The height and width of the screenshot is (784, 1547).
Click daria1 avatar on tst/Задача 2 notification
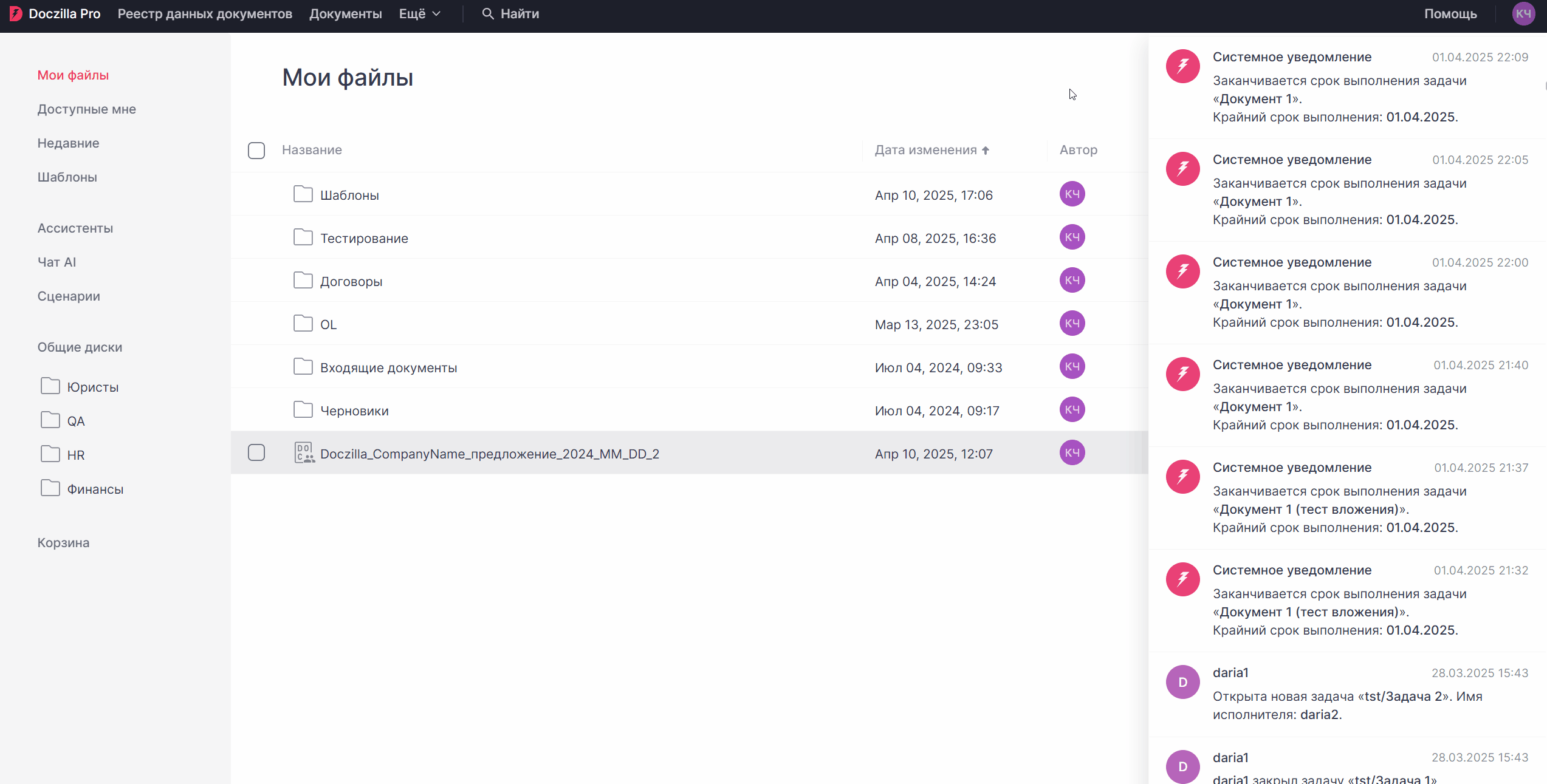pyautogui.click(x=1182, y=682)
